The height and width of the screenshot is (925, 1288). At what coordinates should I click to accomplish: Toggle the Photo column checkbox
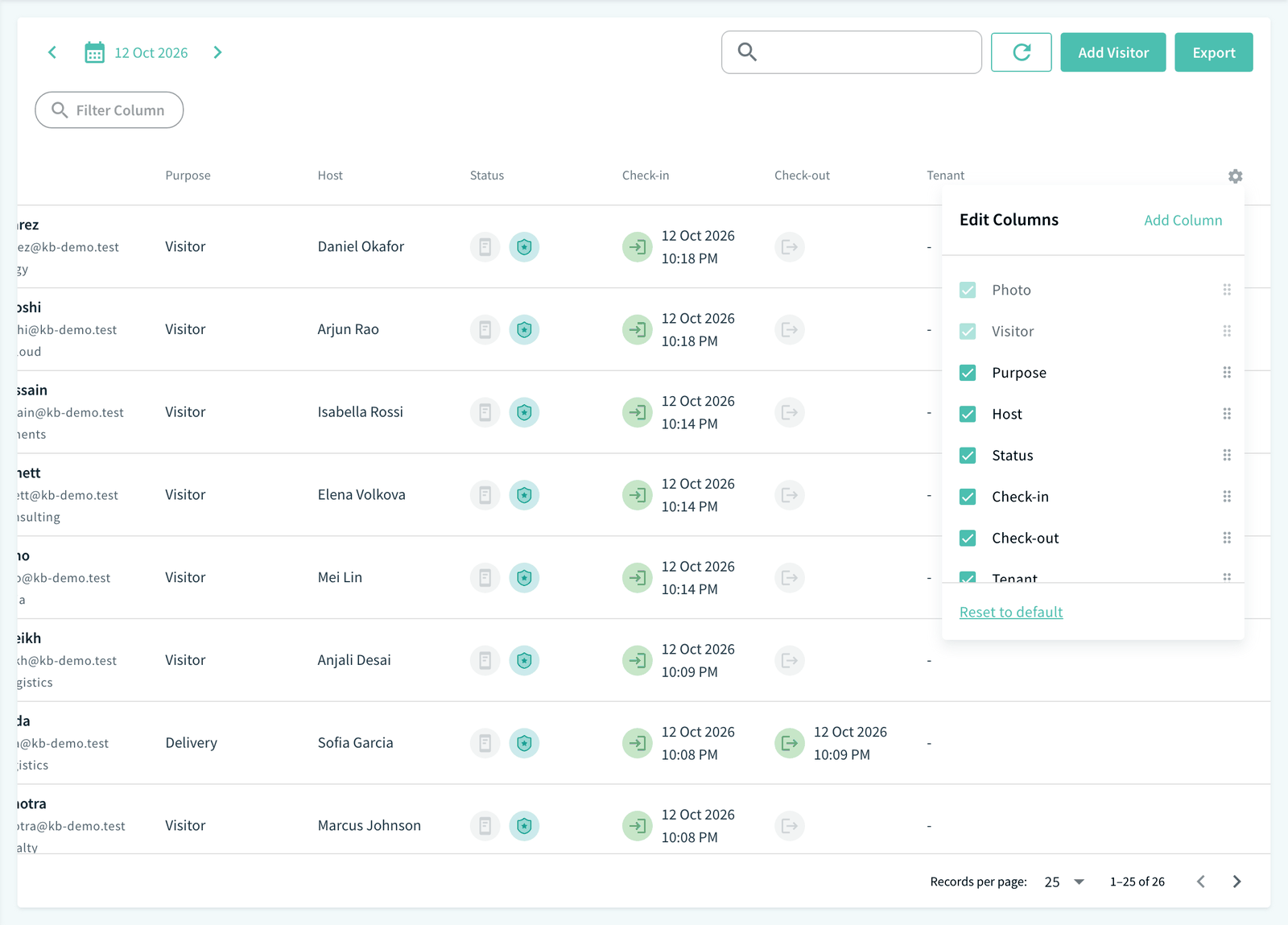(x=968, y=290)
